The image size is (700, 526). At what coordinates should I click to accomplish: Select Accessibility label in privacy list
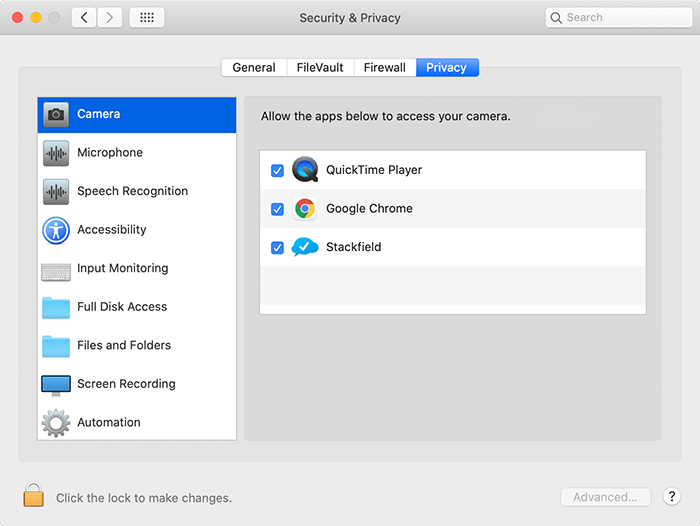pos(112,230)
